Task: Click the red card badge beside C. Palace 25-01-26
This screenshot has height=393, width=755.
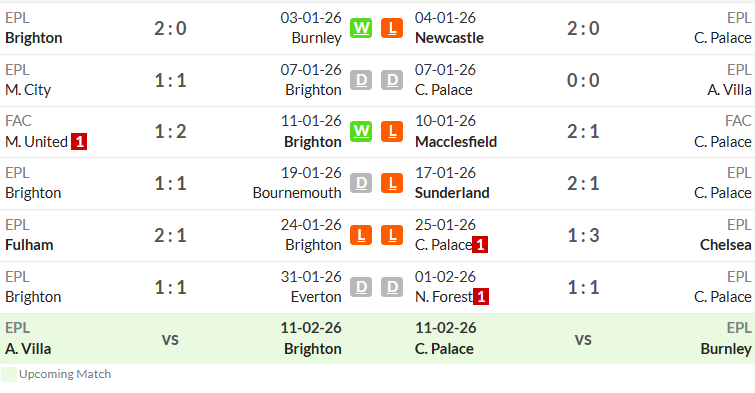Action: point(480,245)
